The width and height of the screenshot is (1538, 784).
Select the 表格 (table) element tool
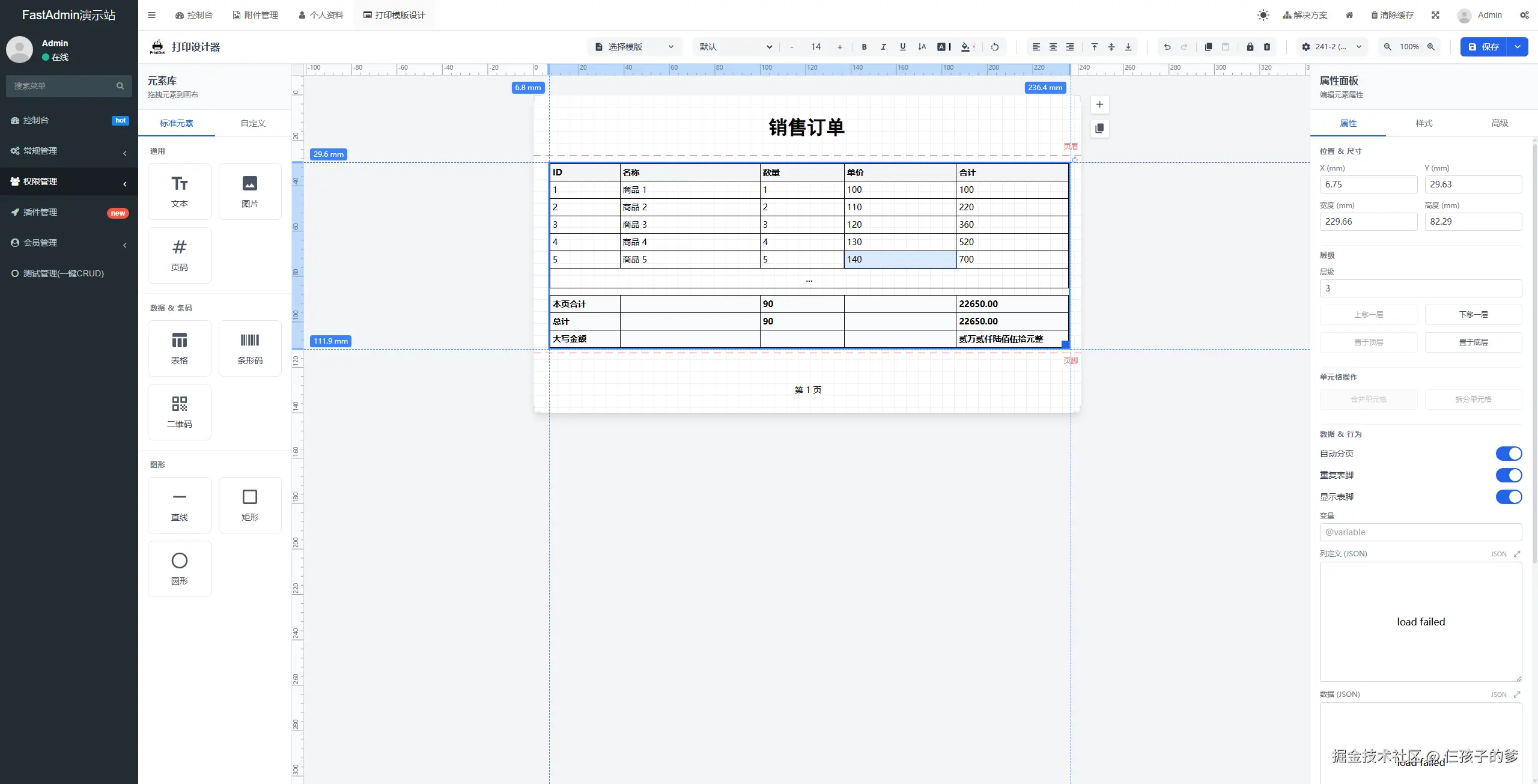click(x=179, y=347)
